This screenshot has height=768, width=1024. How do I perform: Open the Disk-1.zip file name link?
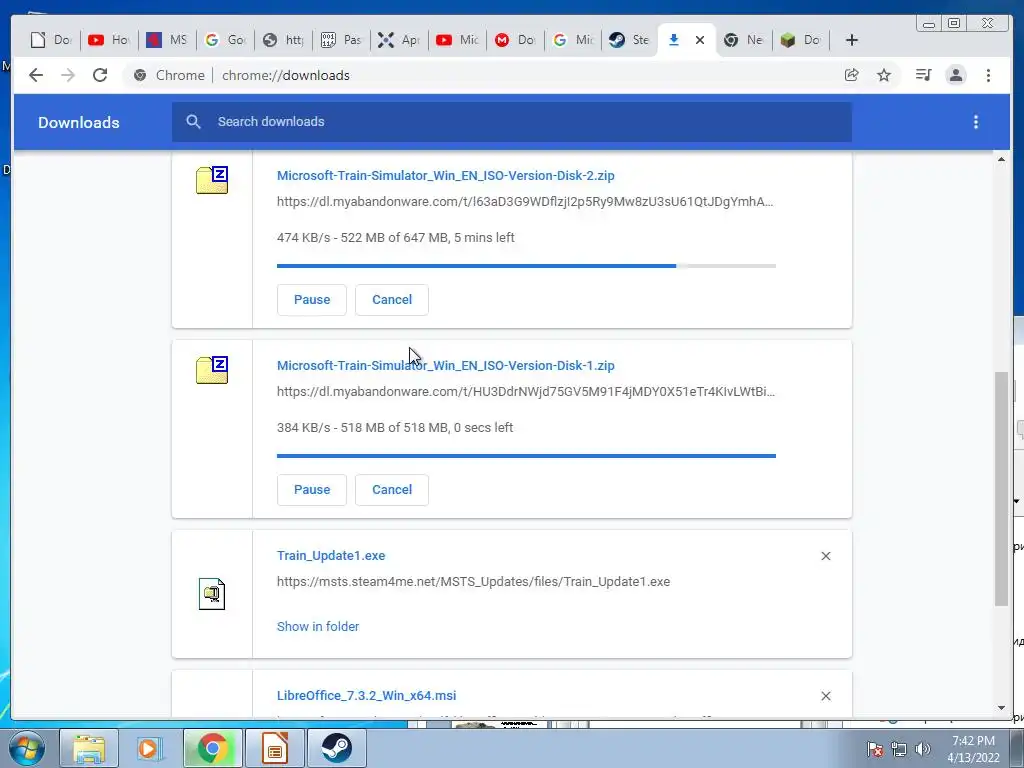point(445,366)
